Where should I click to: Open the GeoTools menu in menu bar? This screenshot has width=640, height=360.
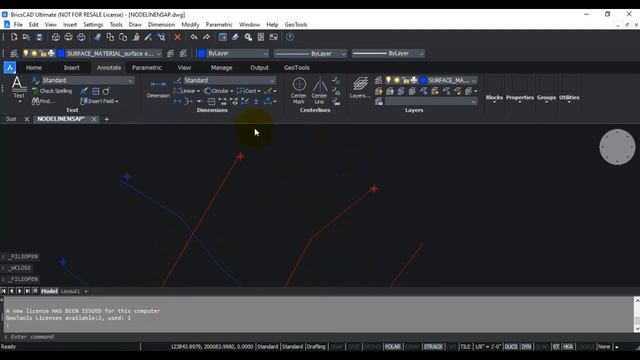[x=296, y=24]
